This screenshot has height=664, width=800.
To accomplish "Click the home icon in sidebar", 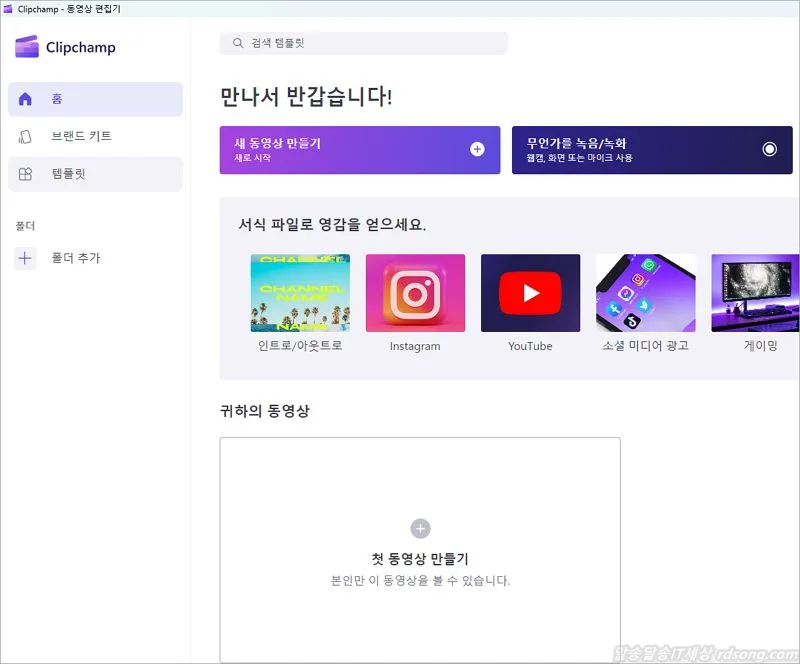I will coord(26,99).
